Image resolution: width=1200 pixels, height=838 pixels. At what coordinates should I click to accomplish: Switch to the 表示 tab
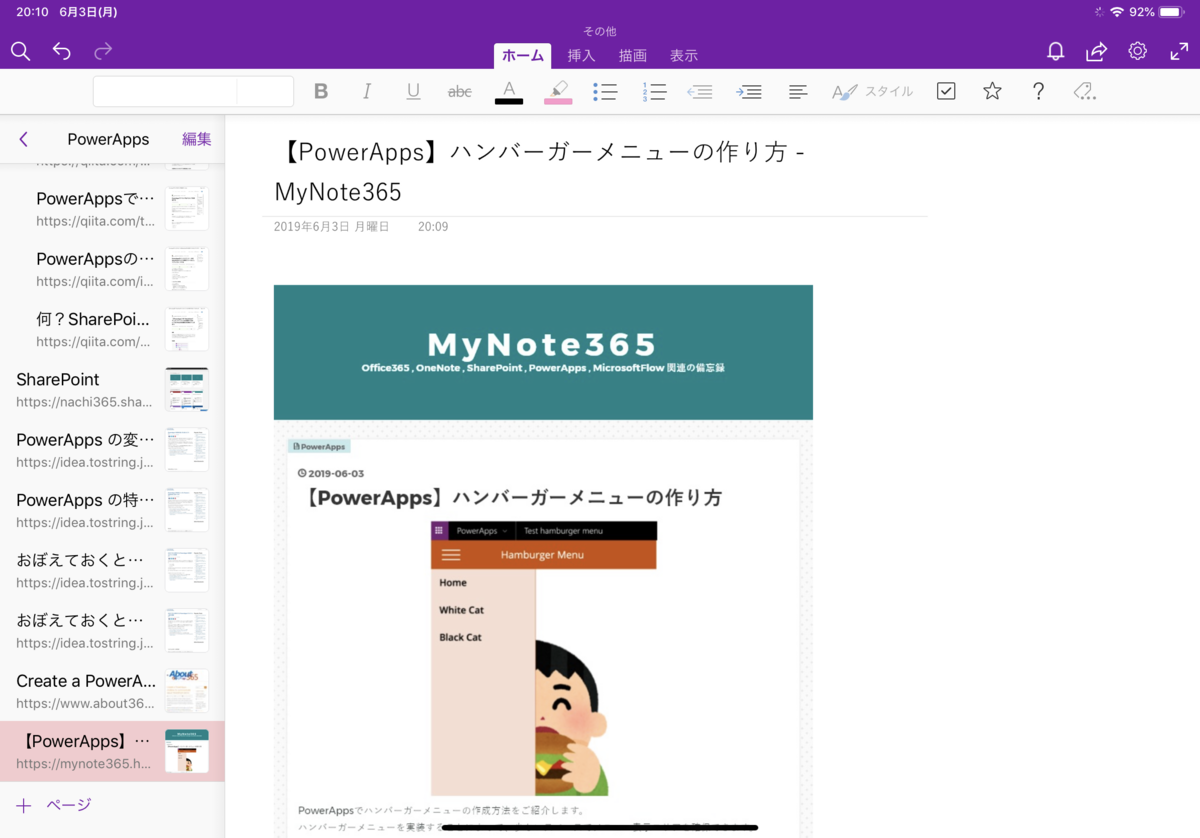(684, 56)
